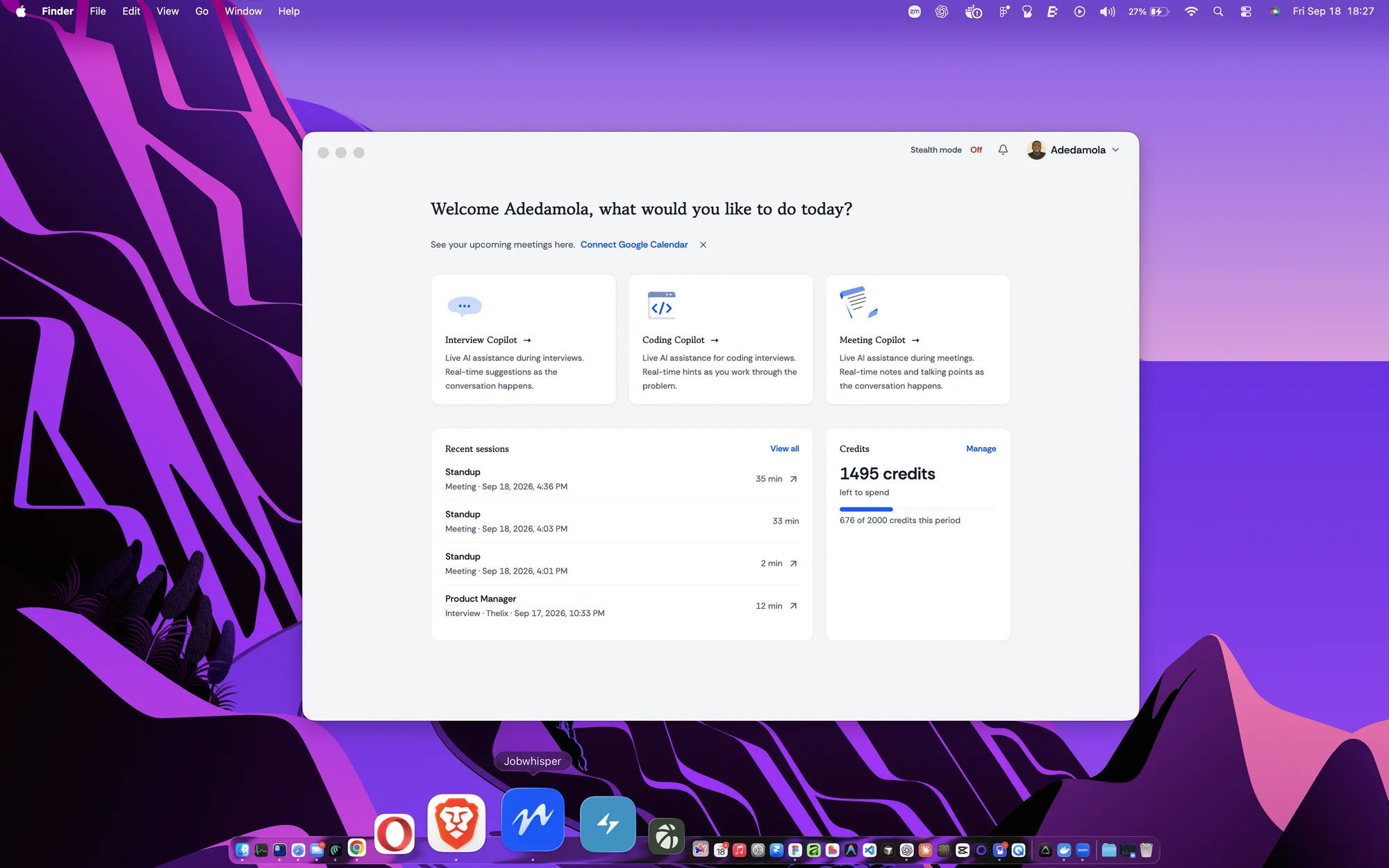This screenshot has width=1389, height=868.
Task: Open the Interview Copilot chat bubble icon
Action: (465, 306)
